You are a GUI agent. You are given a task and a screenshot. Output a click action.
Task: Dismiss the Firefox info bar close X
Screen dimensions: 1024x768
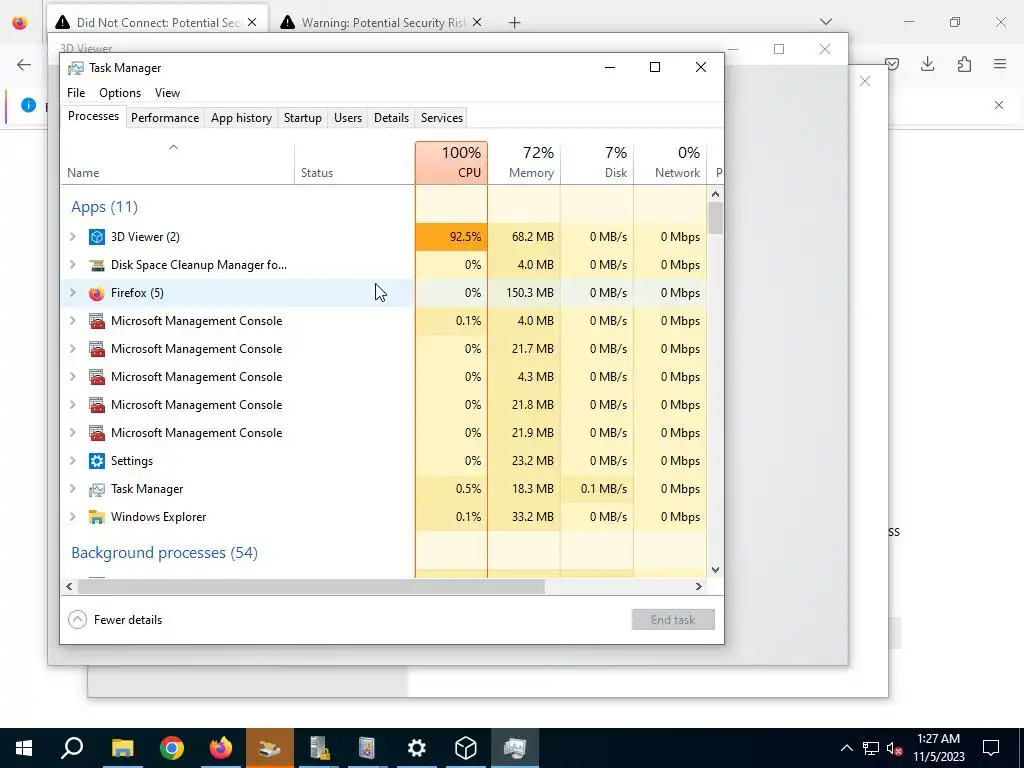pyautogui.click(x=999, y=105)
